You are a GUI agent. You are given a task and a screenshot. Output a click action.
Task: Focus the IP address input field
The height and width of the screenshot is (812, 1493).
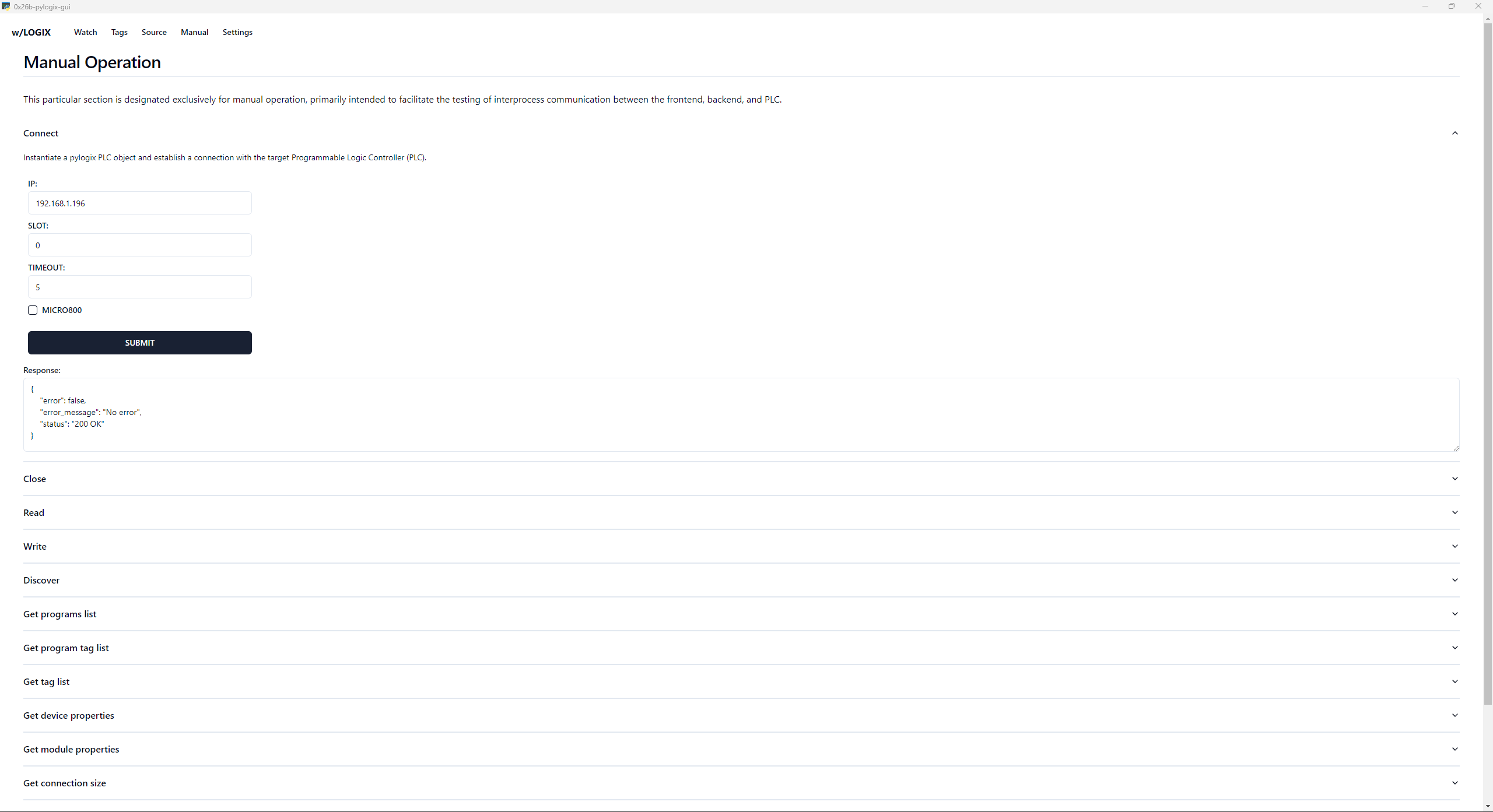click(x=140, y=203)
